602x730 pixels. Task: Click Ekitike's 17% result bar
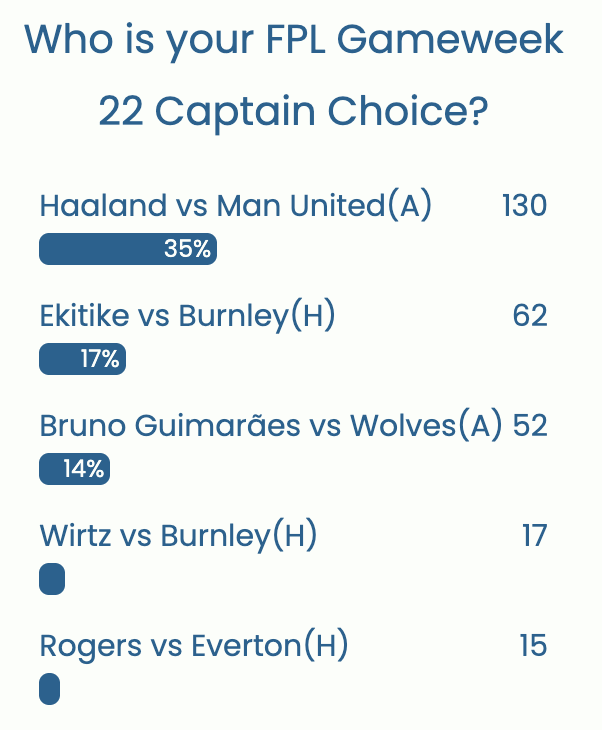[82, 359]
